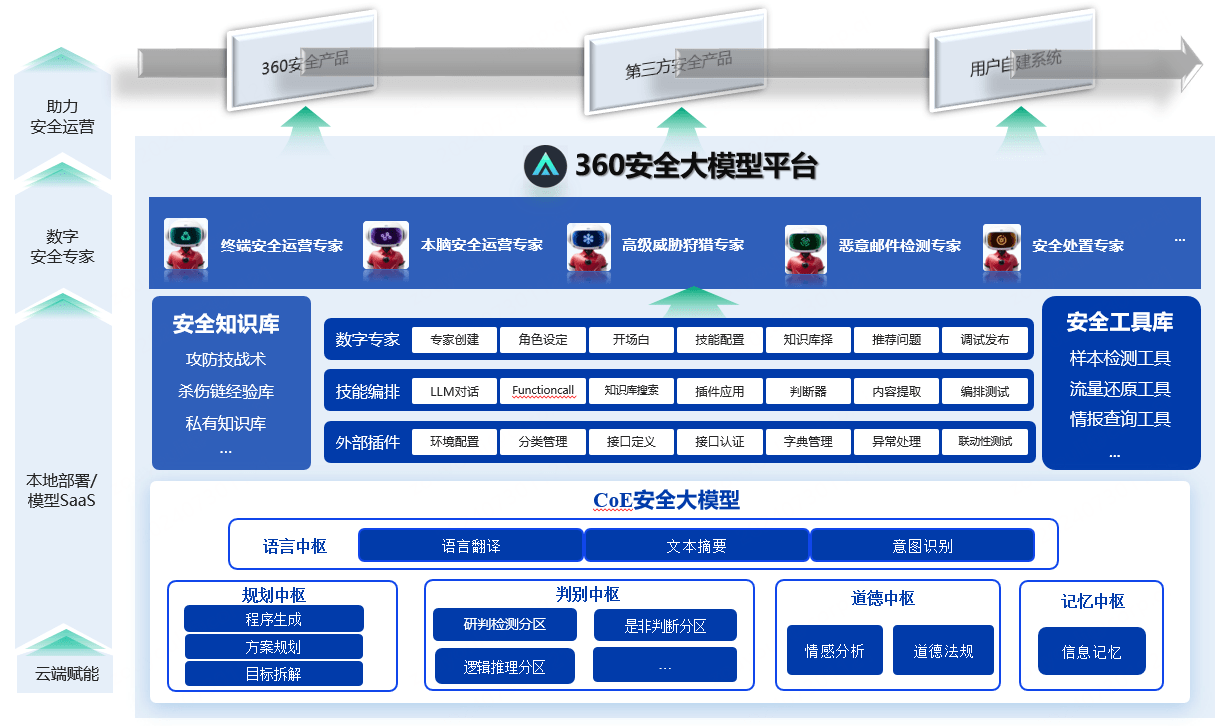Open the 是非判断分区 block

(665, 626)
